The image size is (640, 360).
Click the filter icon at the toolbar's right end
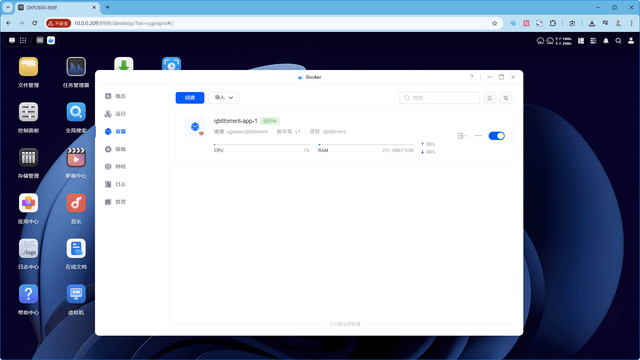[x=506, y=98]
